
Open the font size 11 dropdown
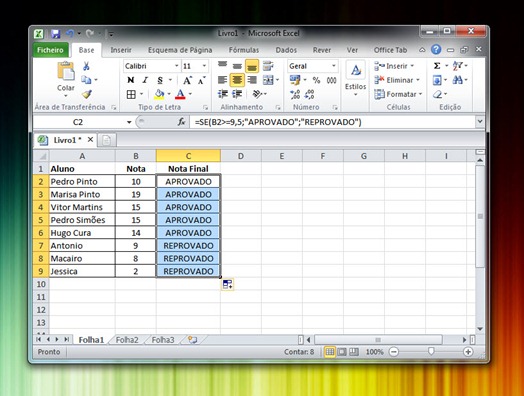click(204, 66)
